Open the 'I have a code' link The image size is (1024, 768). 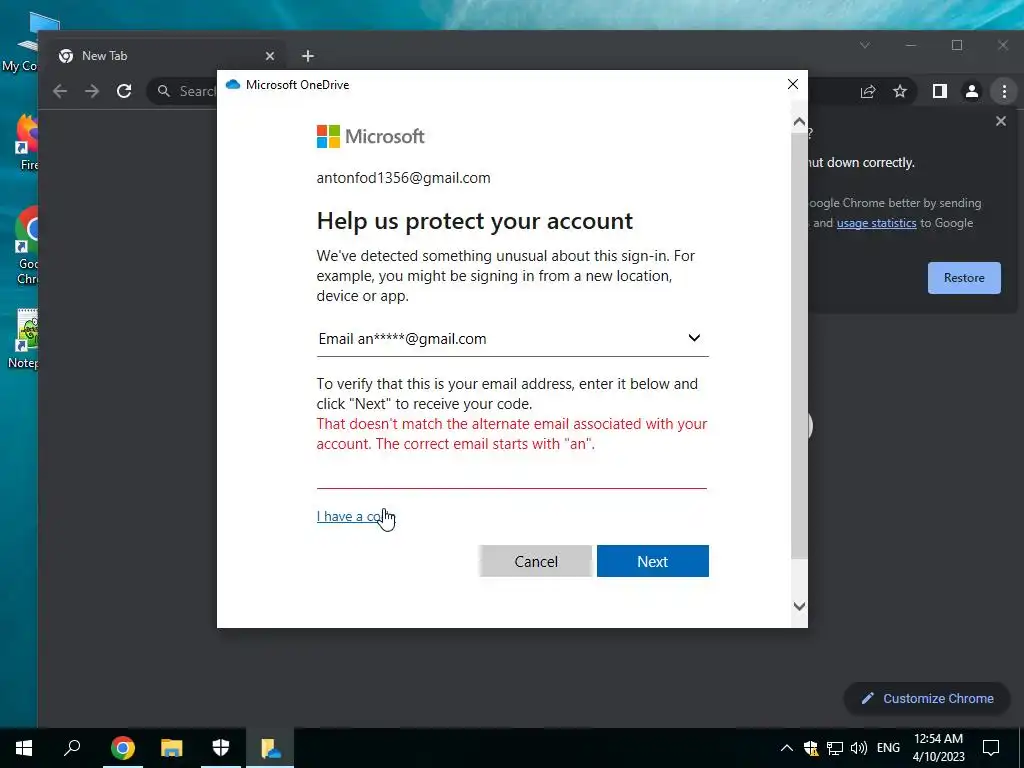pos(353,516)
